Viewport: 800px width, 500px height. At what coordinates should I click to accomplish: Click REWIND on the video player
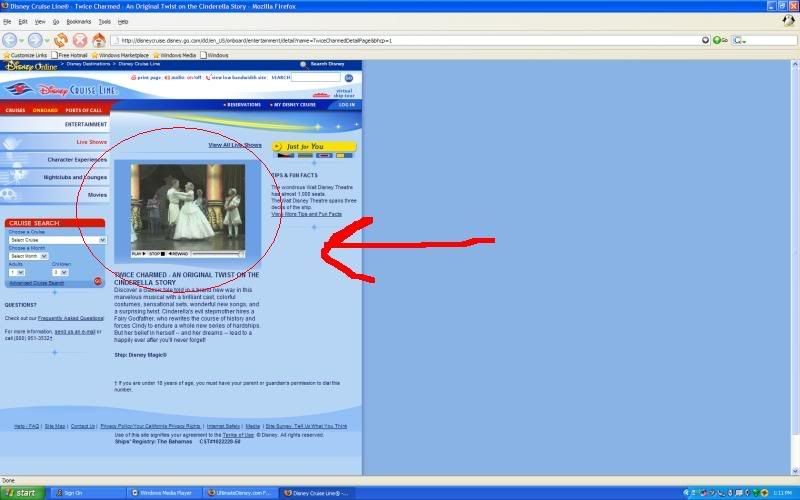[178, 254]
